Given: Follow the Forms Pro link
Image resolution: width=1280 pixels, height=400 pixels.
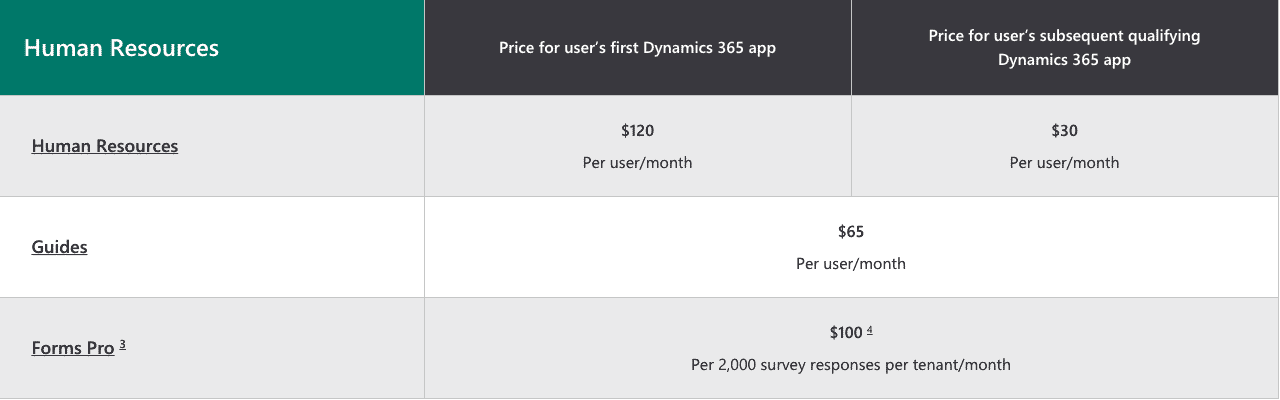Looking at the screenshot, I should click(x=73, y=349).
